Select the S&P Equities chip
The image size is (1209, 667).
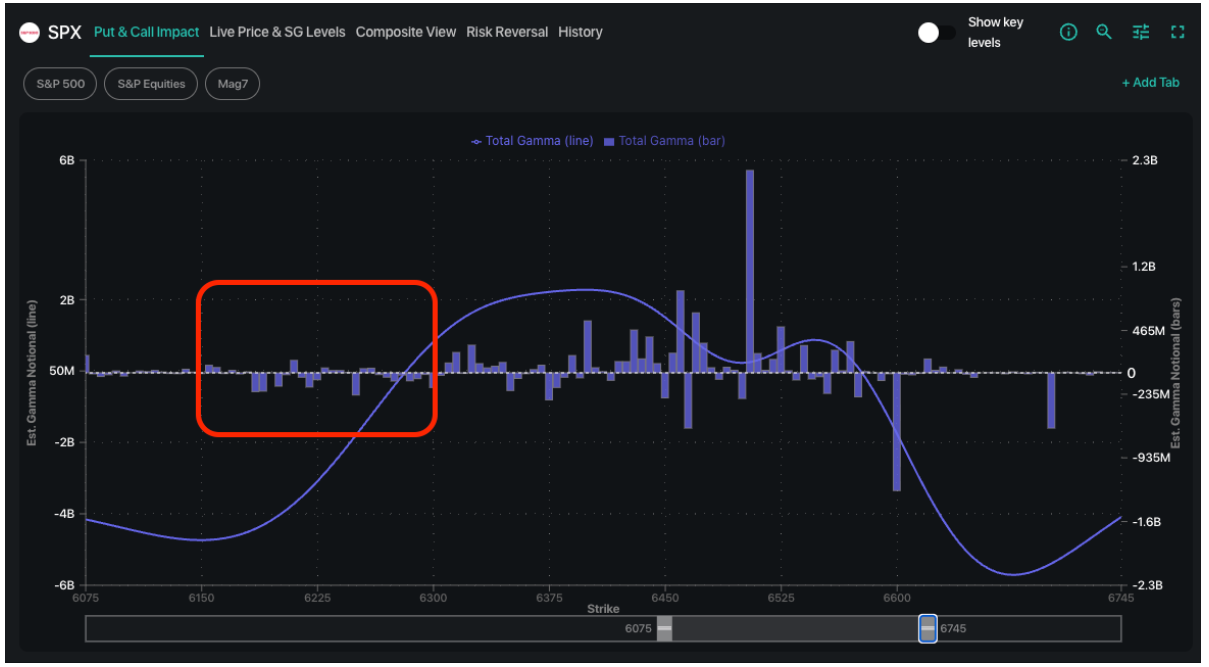pyautogui.click(x=151, y=84)
